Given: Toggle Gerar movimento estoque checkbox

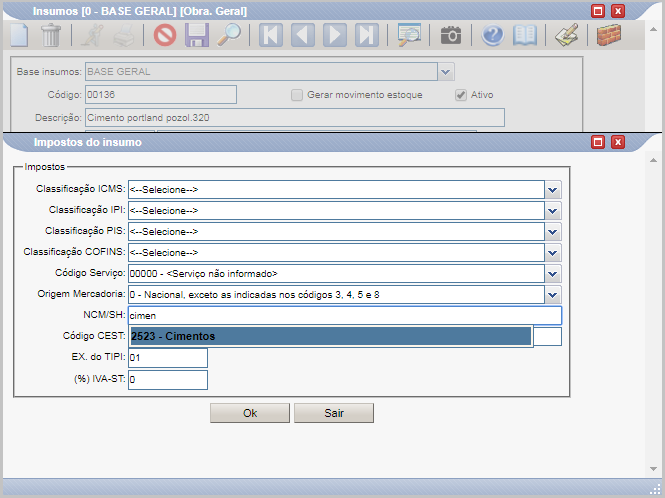Looking at the screenshot, I should (x=296, y=95).
